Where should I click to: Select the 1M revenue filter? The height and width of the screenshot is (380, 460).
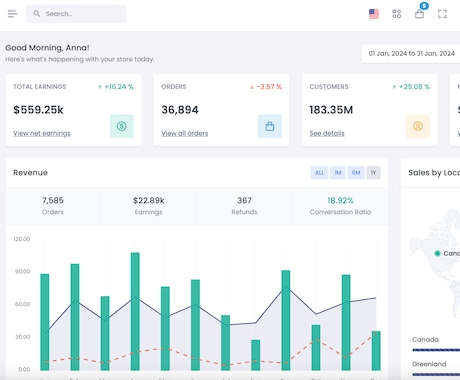pos(338,173)
